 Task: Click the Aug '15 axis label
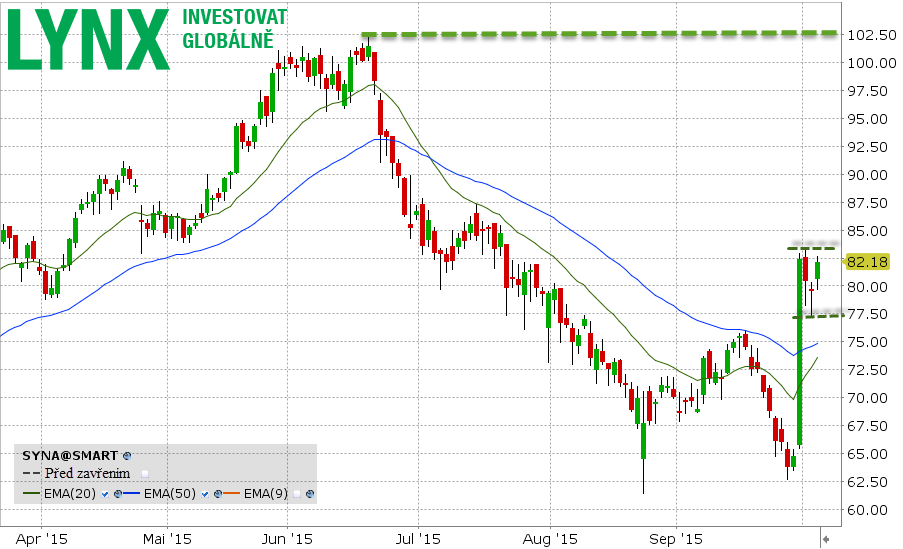point(550,539)
